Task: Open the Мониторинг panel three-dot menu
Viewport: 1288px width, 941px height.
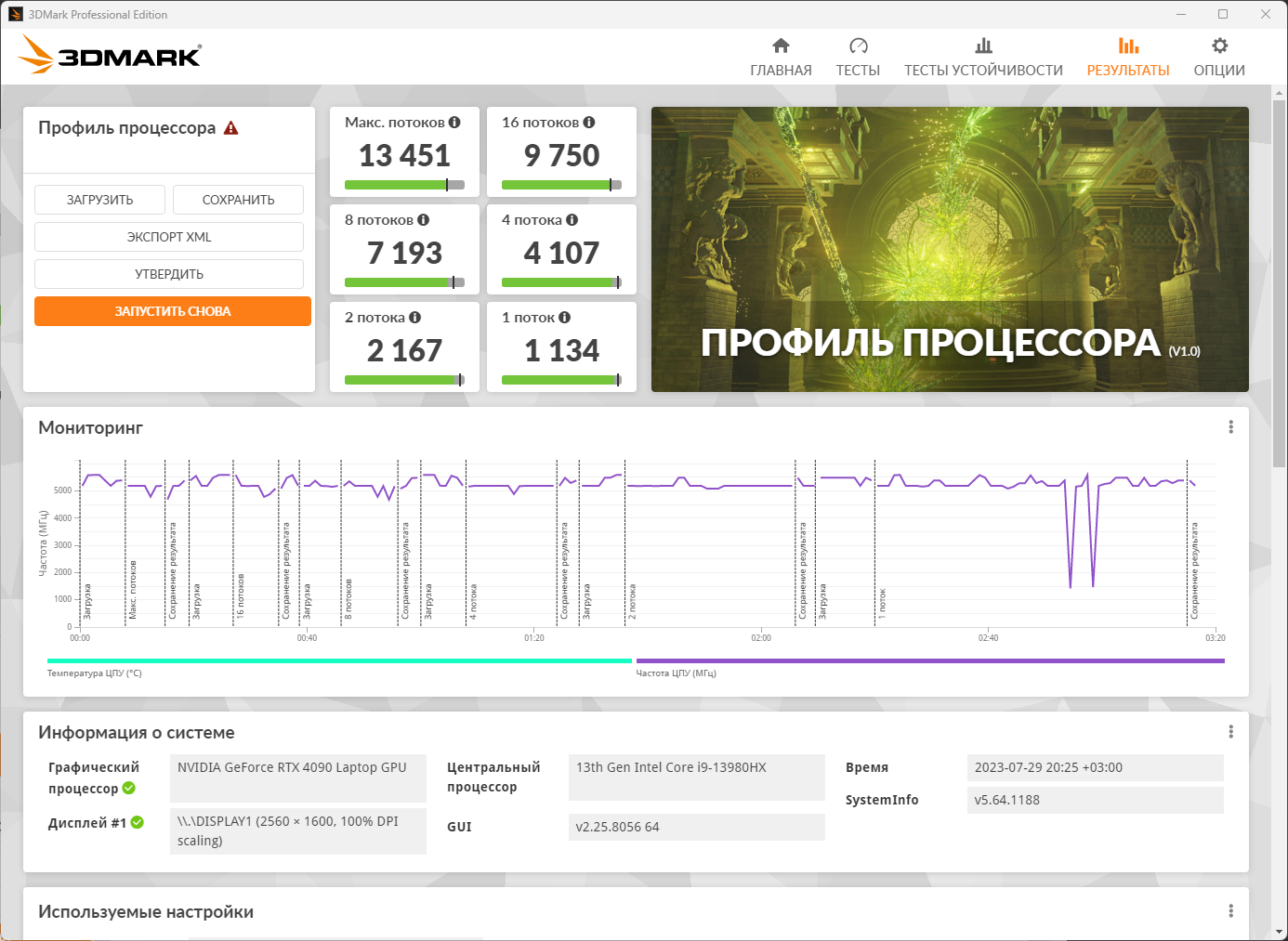Action: pyautogui.click(x=1231, y=427)
